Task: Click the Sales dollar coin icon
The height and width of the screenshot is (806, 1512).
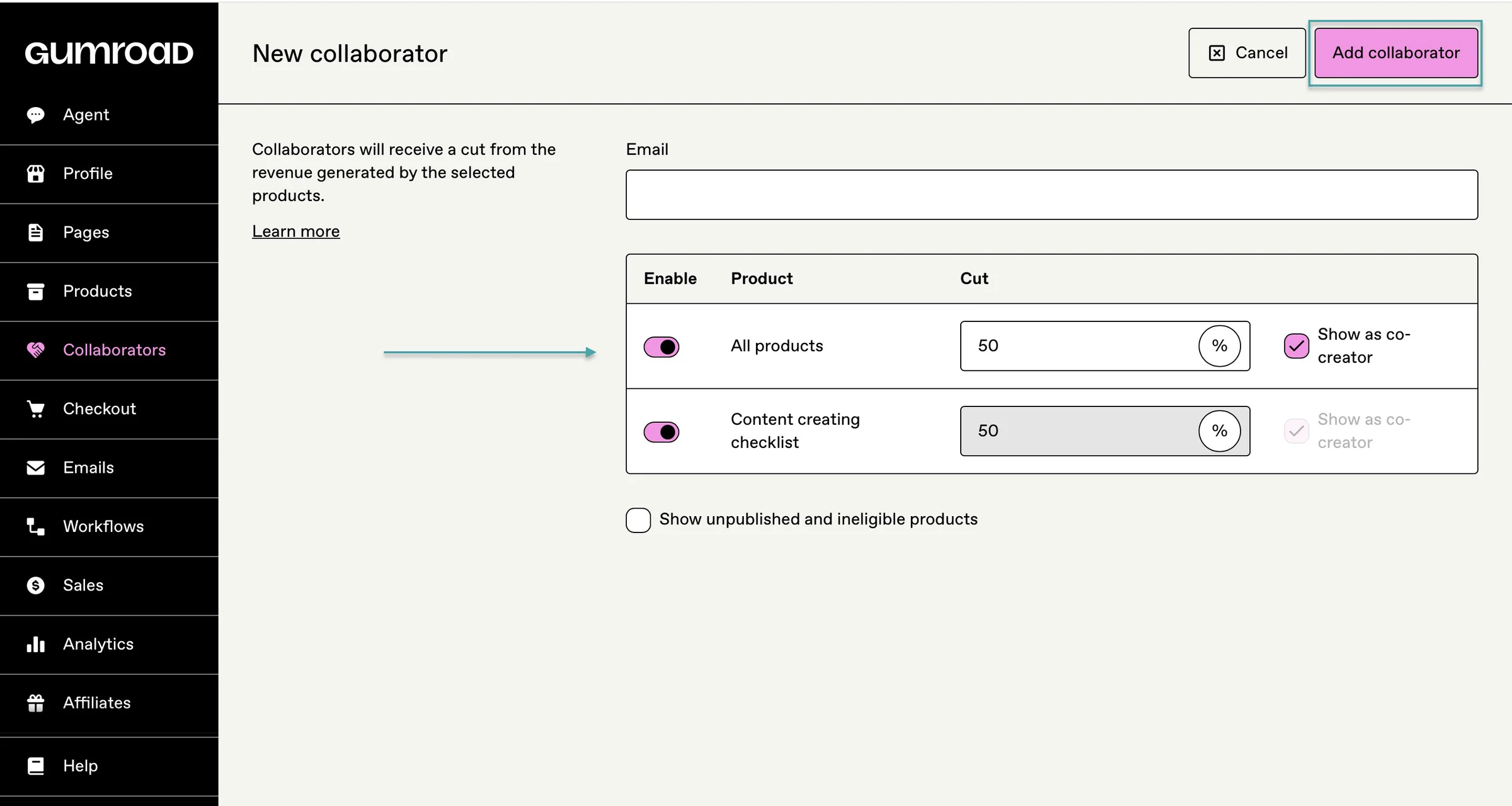Action: tap(36, 585)
